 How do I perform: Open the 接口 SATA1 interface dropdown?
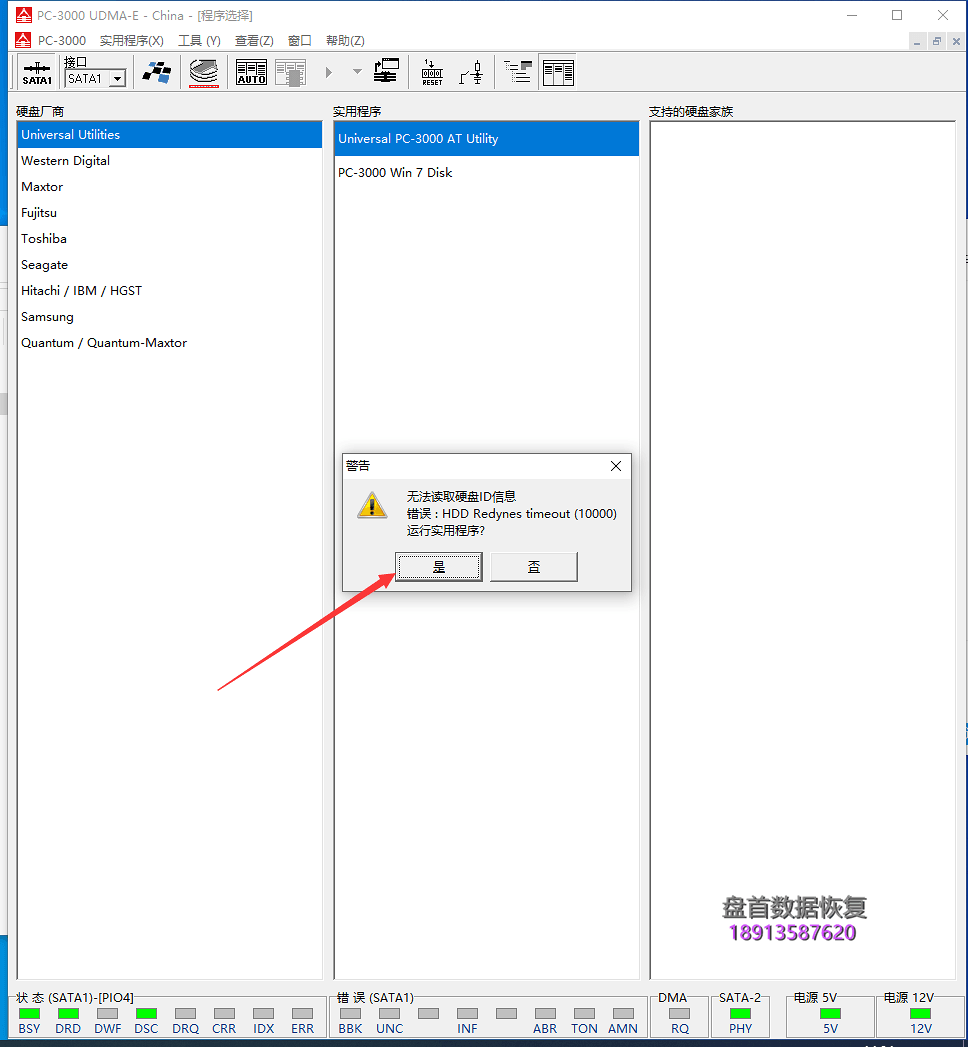click(x=117, y=79)
